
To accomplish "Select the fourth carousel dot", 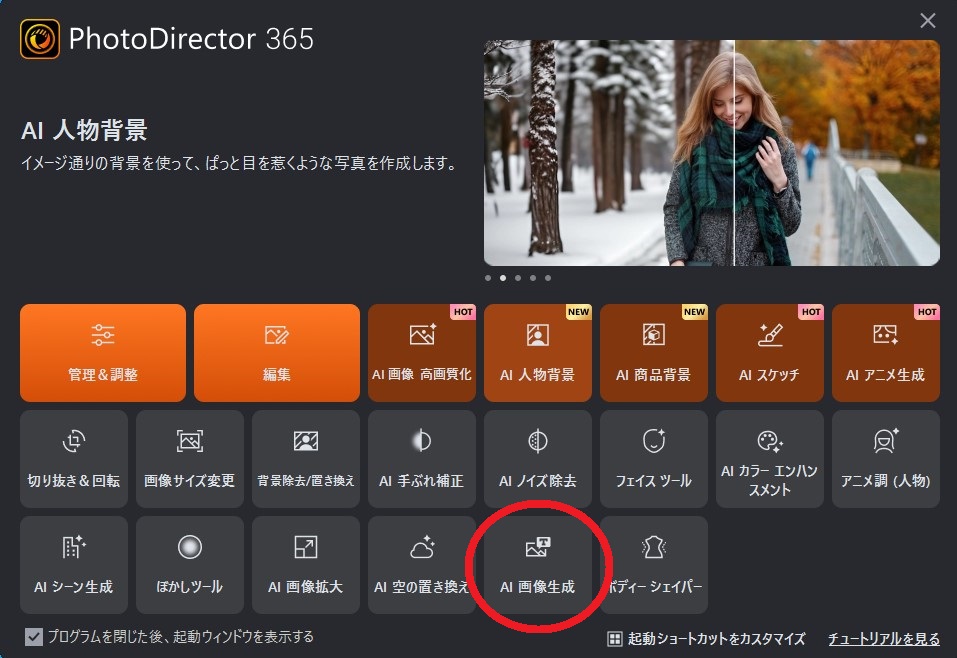I will pos(533,278).
